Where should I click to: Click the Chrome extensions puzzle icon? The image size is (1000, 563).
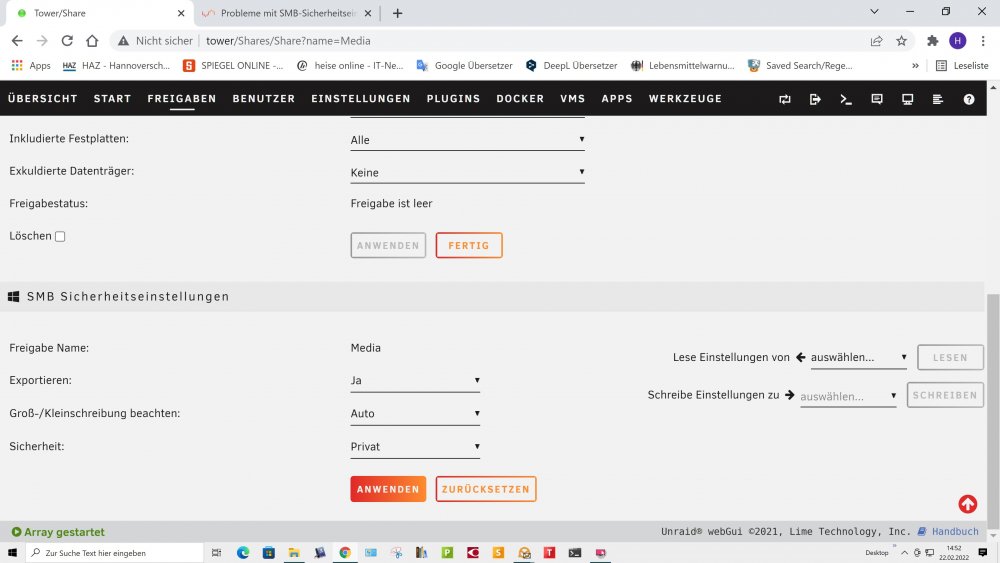pyautogui.click(x=932, y=41)
